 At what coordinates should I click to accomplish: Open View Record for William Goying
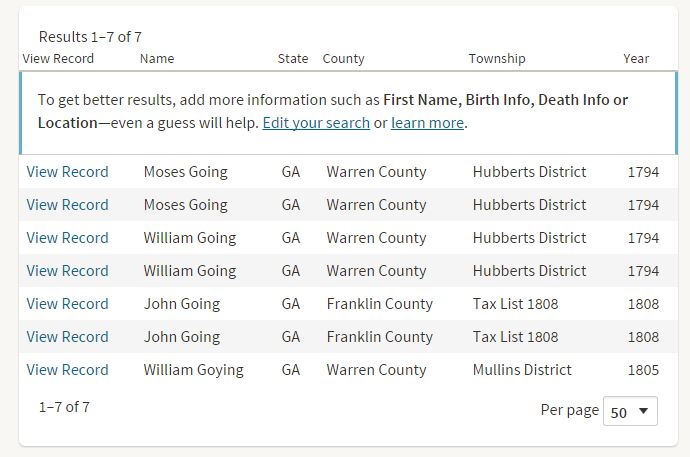pyautogui.click(x=67, y=370)
